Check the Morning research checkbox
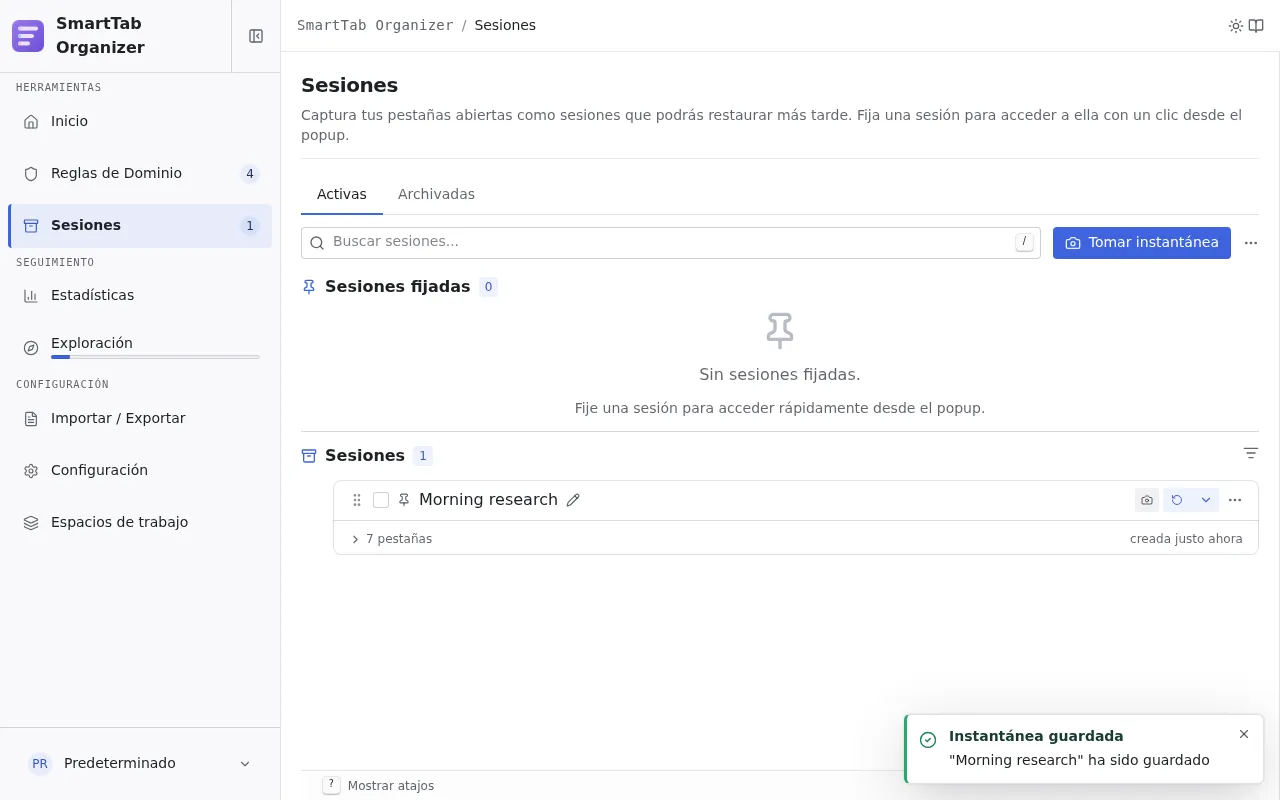The image size is (1280, 800). tap(381, 500)
